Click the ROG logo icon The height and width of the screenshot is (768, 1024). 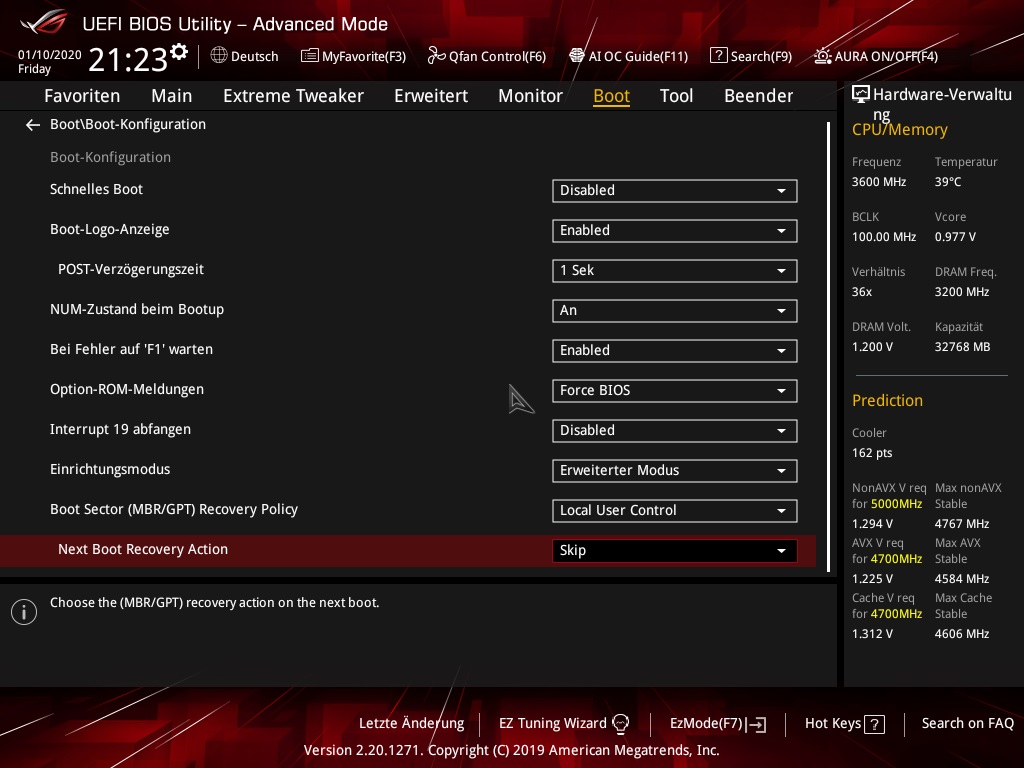(43, 23)
